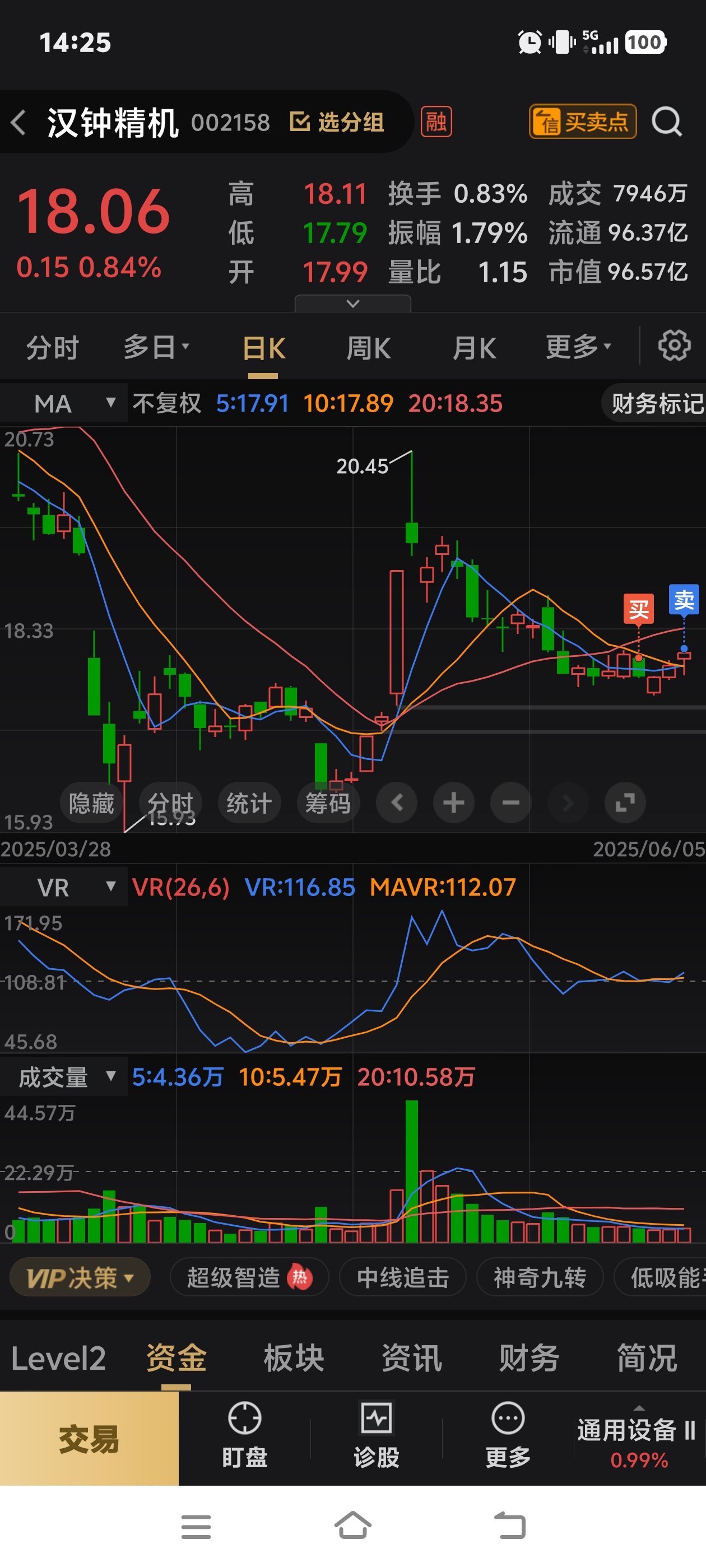Select the 日K tab
The width and height of the screenshot is (706, 1568).
coord(264,349)
